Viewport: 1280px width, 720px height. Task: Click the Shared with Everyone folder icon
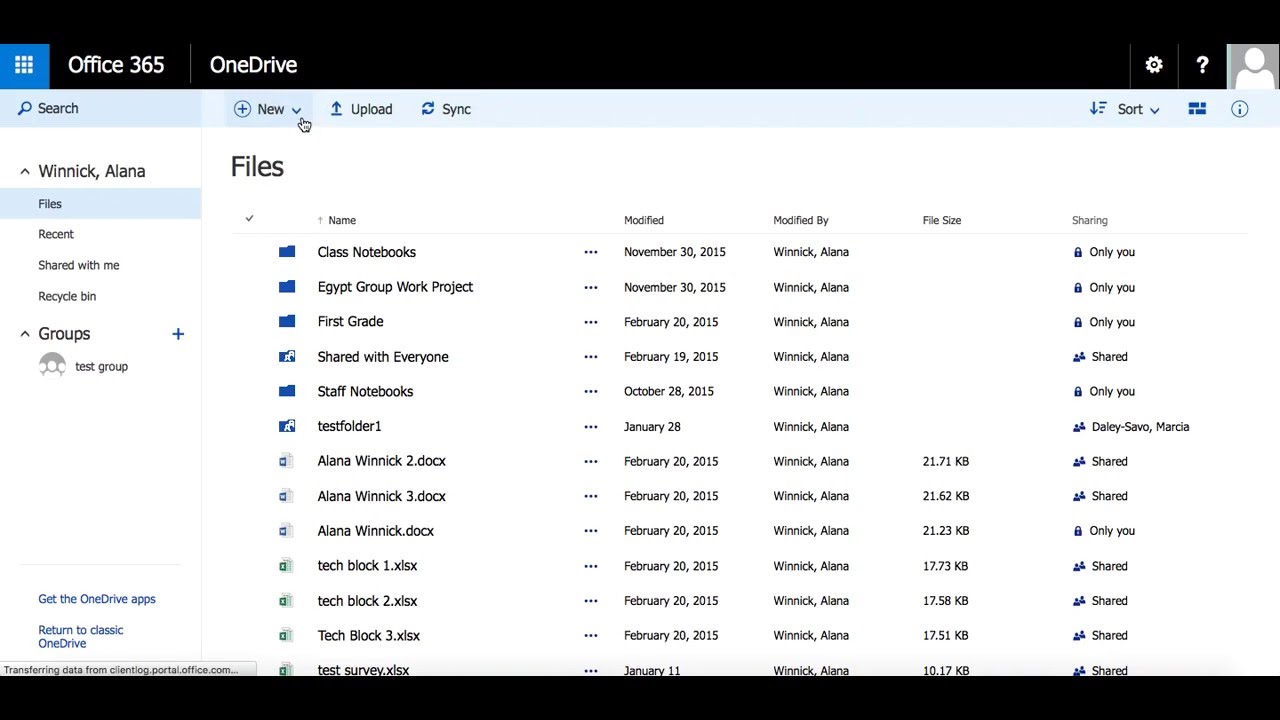(x=287, y=356)
